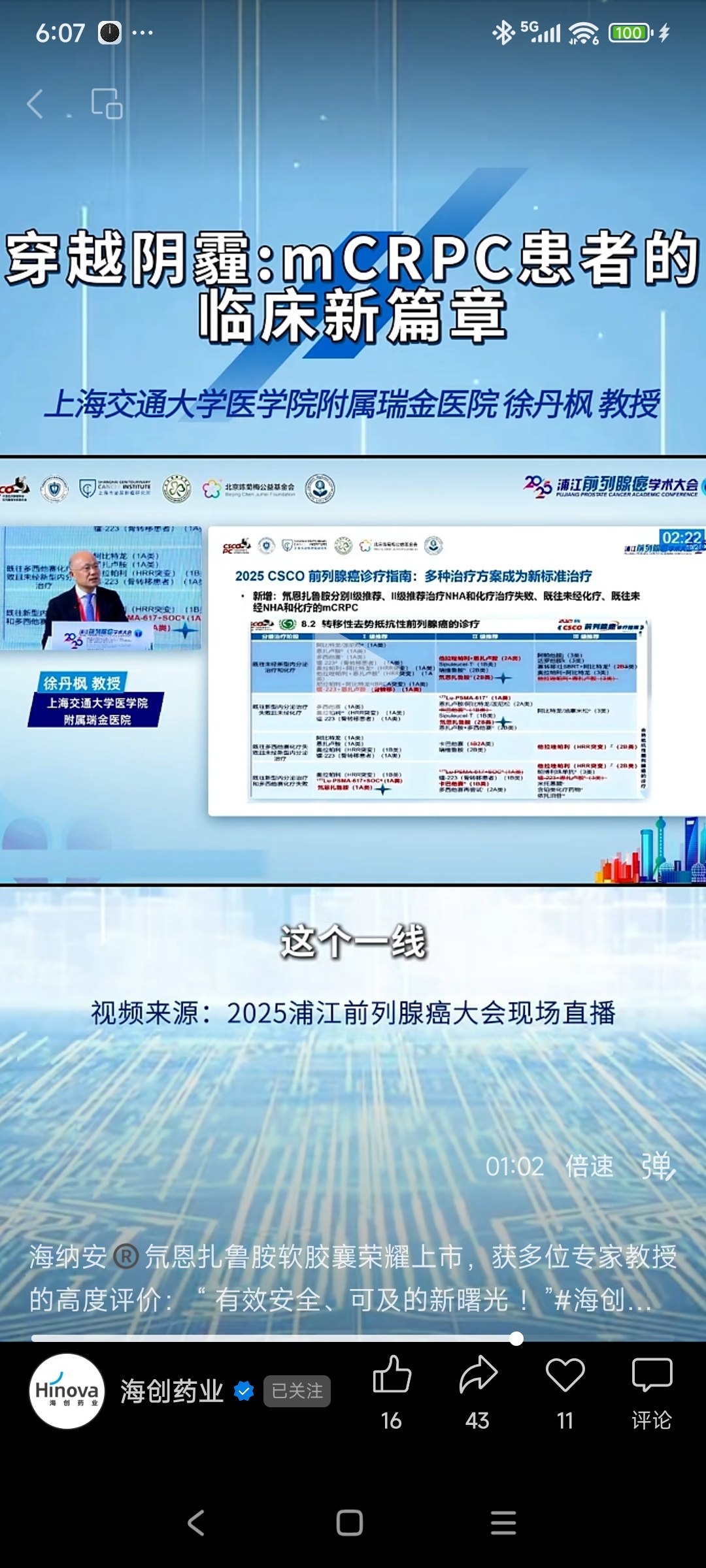Tap the thumbs-up like icon
The height and width of the screenshot is (1568, 706).
tap(392, 1375)
